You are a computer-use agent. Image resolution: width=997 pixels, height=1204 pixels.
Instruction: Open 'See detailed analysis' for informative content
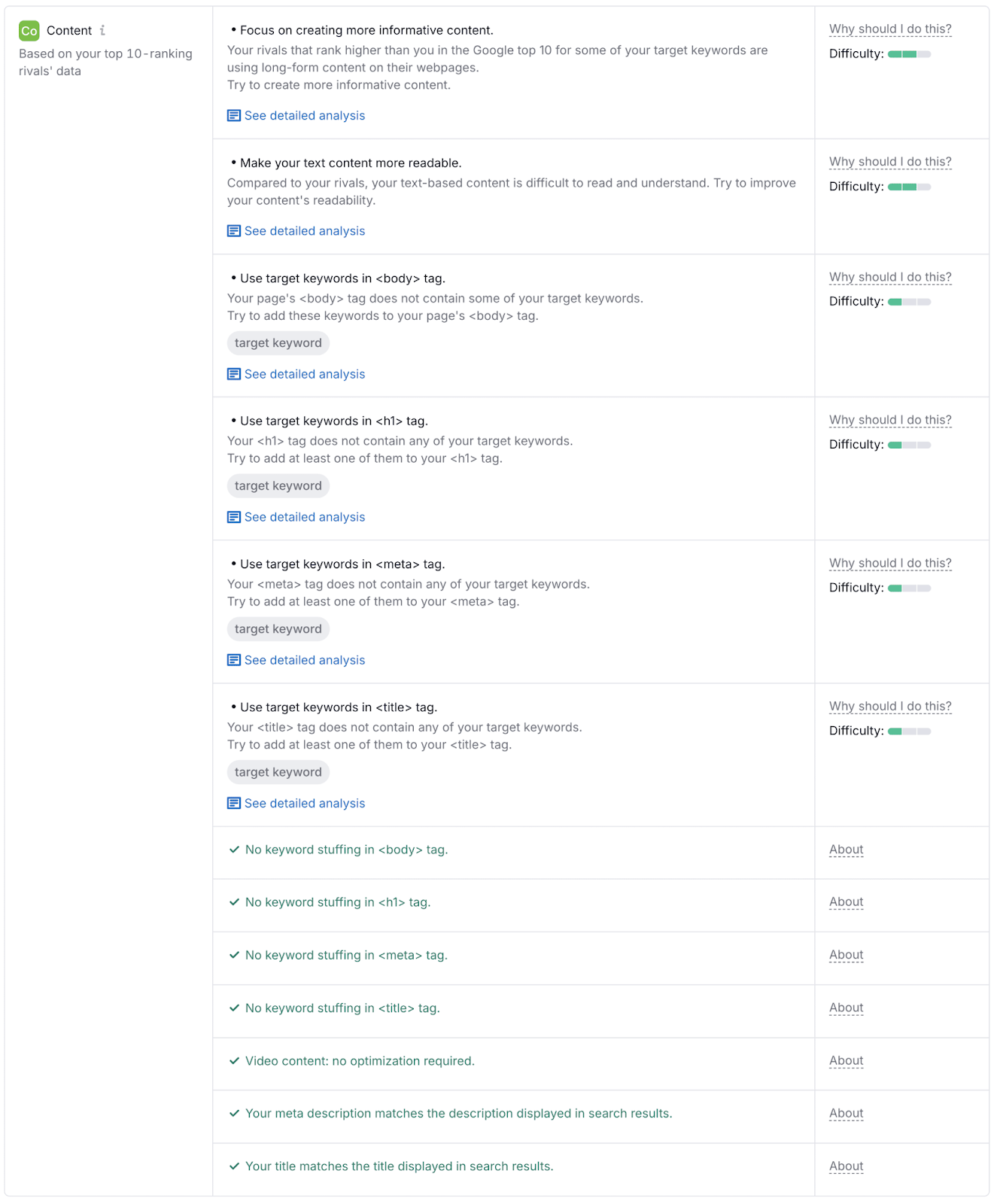tap(304, 116)
